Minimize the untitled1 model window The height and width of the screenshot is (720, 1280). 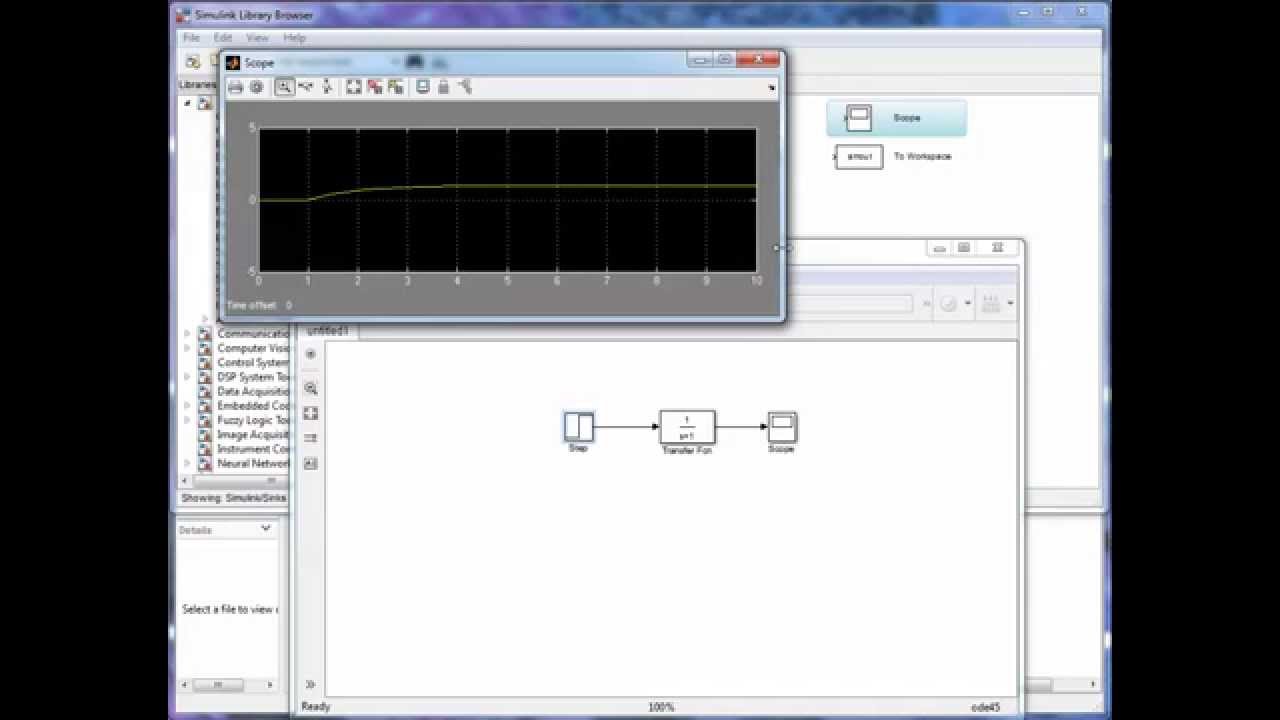(x=939, y=248)
